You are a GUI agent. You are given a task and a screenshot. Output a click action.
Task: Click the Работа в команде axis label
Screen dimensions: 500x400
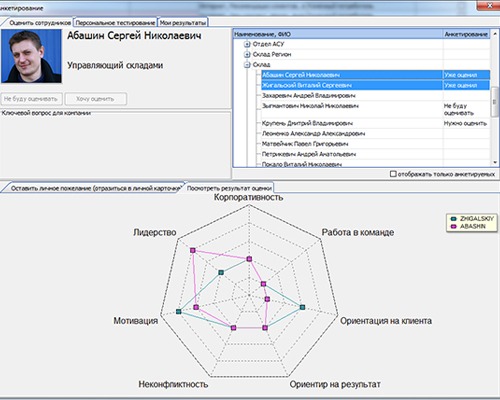[x=358, y=232]
